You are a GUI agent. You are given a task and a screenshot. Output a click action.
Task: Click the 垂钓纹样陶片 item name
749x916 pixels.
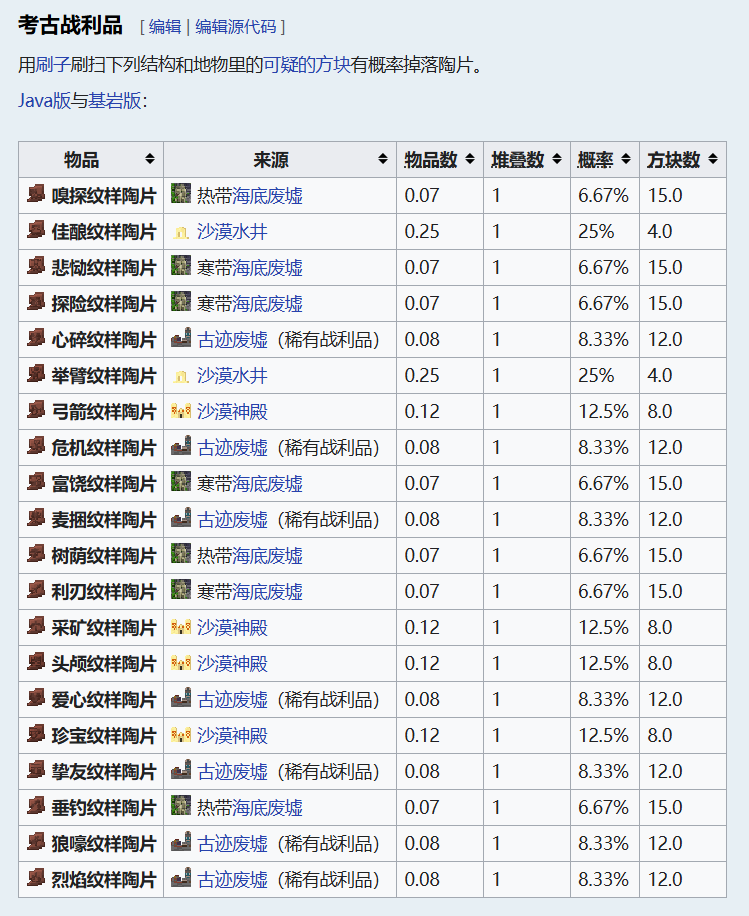coord(104,807)
